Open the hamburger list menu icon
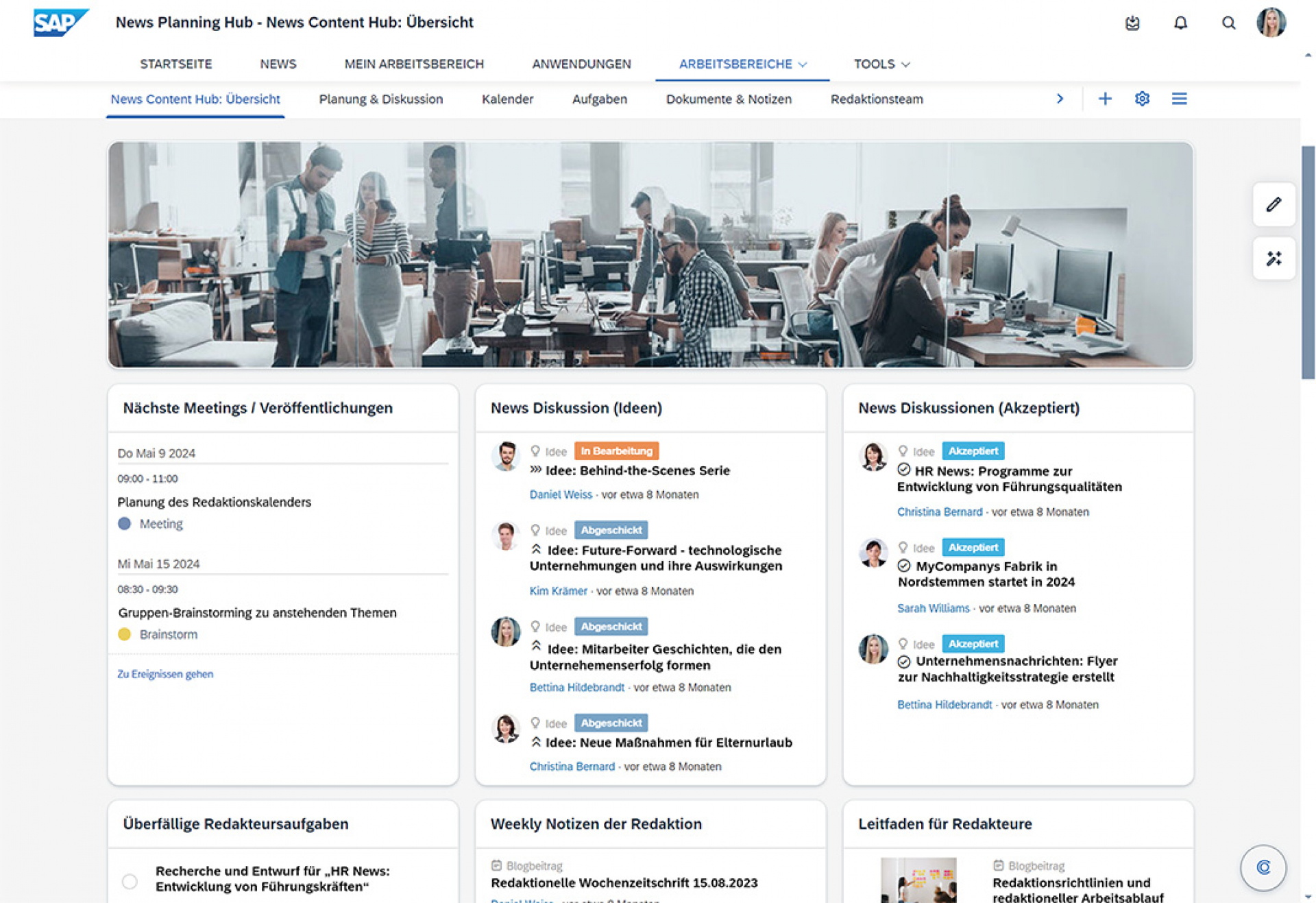The image size is (1316, 903). tap(1179, 99)
